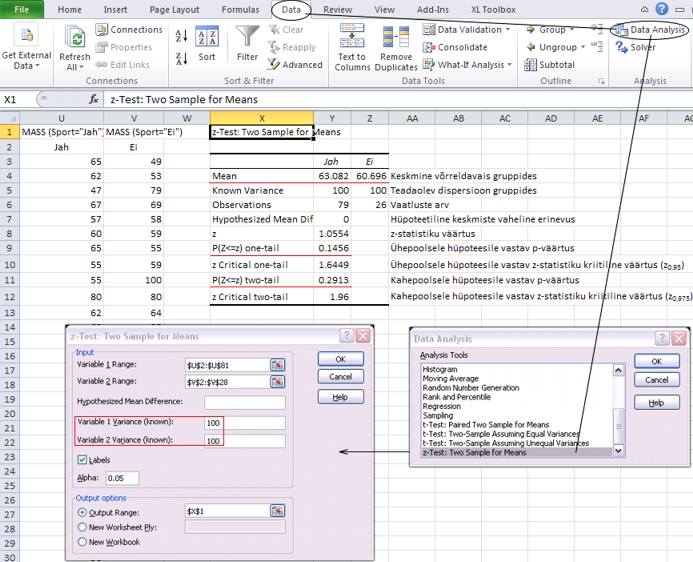Screen dimensions: 693x562
Task: Expand the Data Validation dropdown
Action: point(508,30)
